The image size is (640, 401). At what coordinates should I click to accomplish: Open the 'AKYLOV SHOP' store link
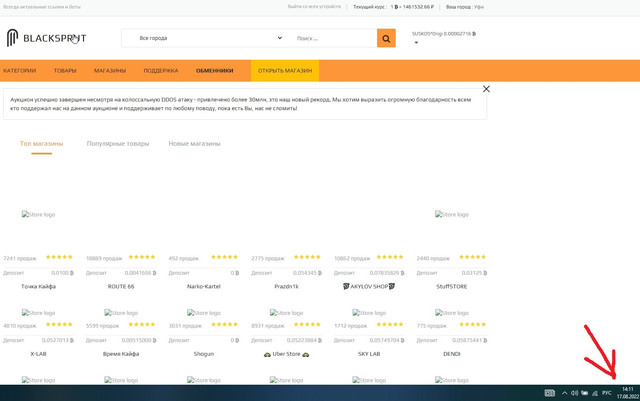click(x=369, y=286)
